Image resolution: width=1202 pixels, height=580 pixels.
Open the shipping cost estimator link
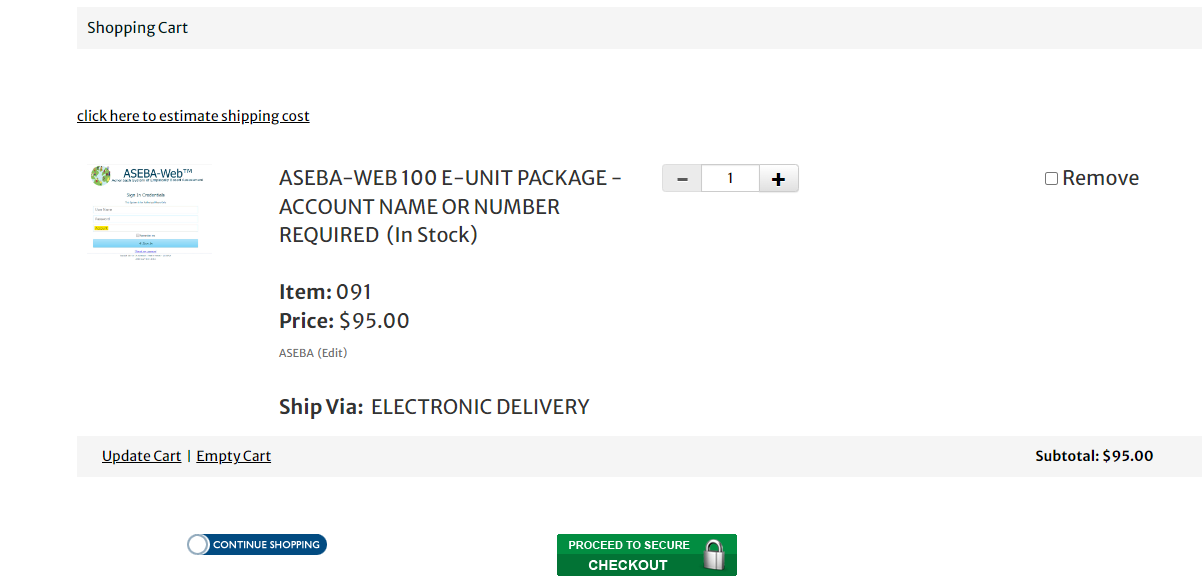pyautogui.click(x=193, y=115)
